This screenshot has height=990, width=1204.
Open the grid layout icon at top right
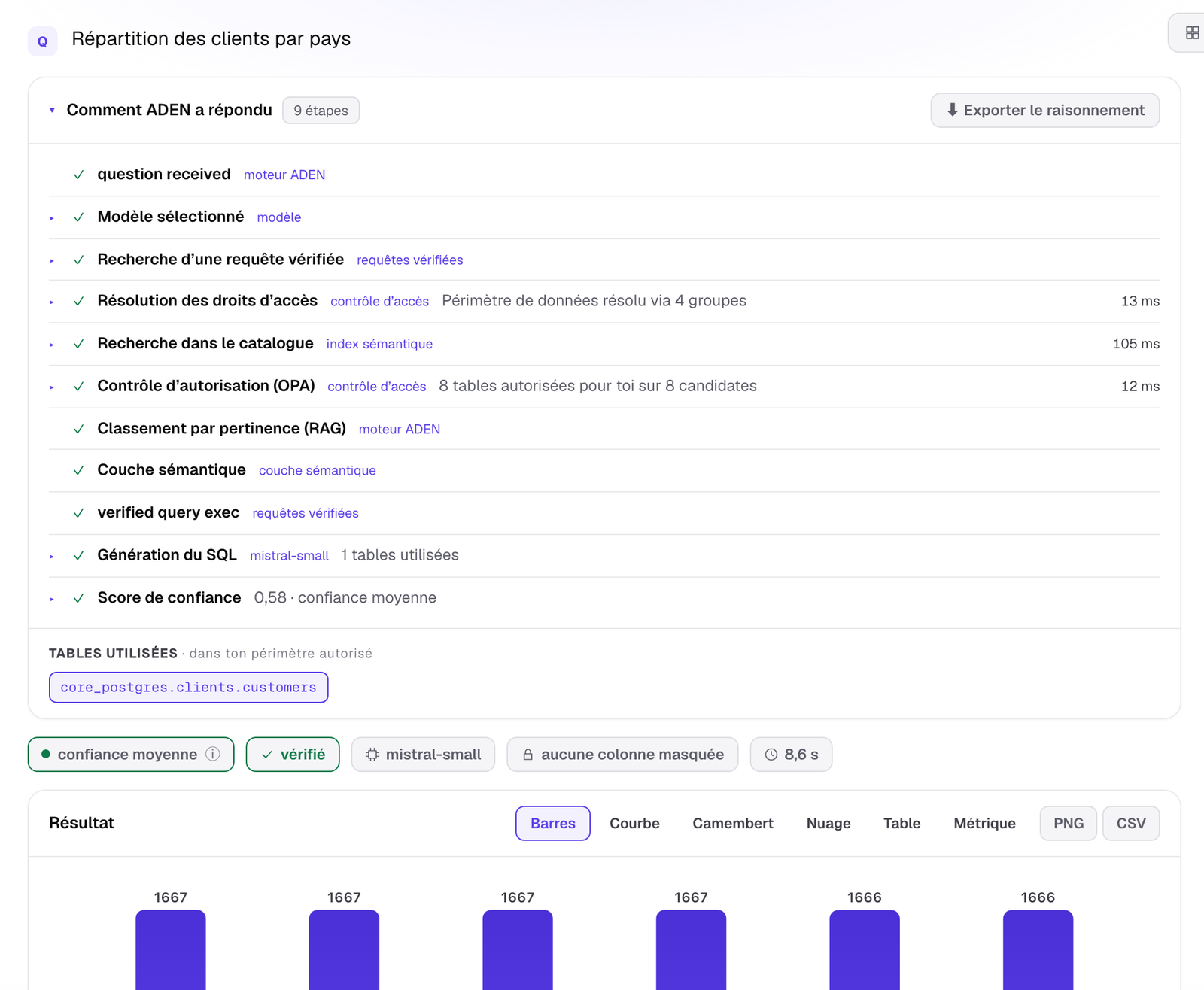click(x=1192, y=32)
